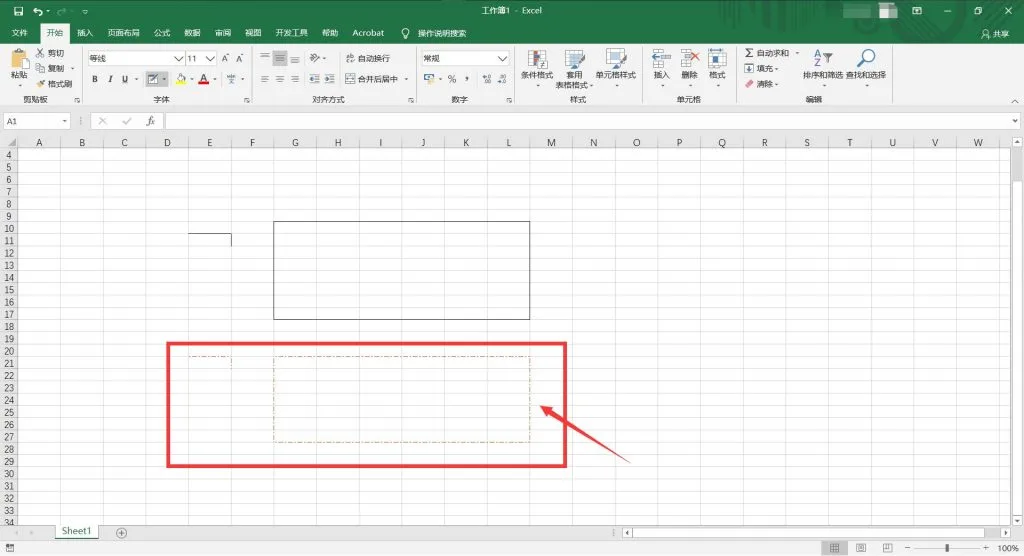Open Conditional Formatting icon

(537, 59)
